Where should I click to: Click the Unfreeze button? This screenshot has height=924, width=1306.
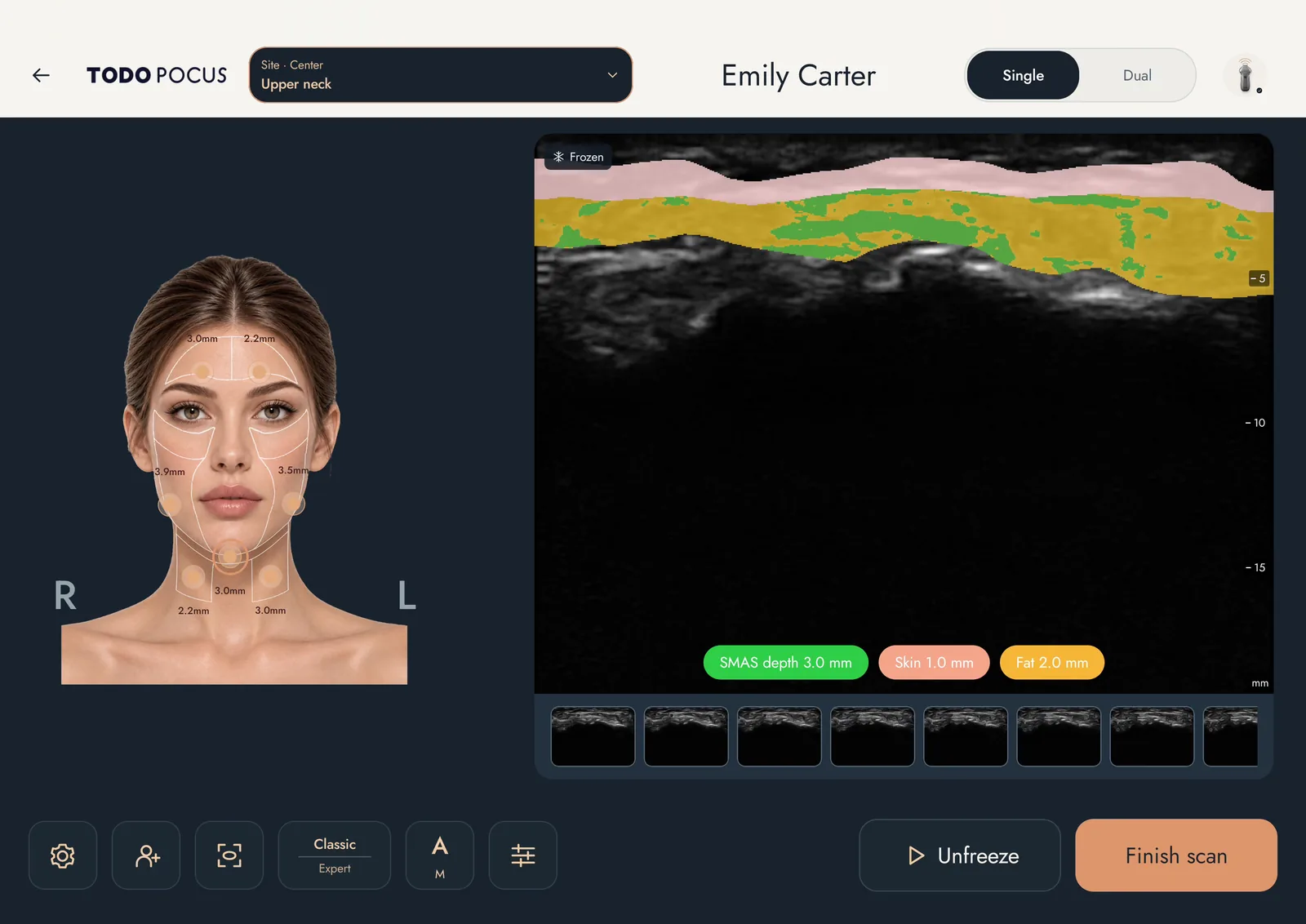click(960, 855)
